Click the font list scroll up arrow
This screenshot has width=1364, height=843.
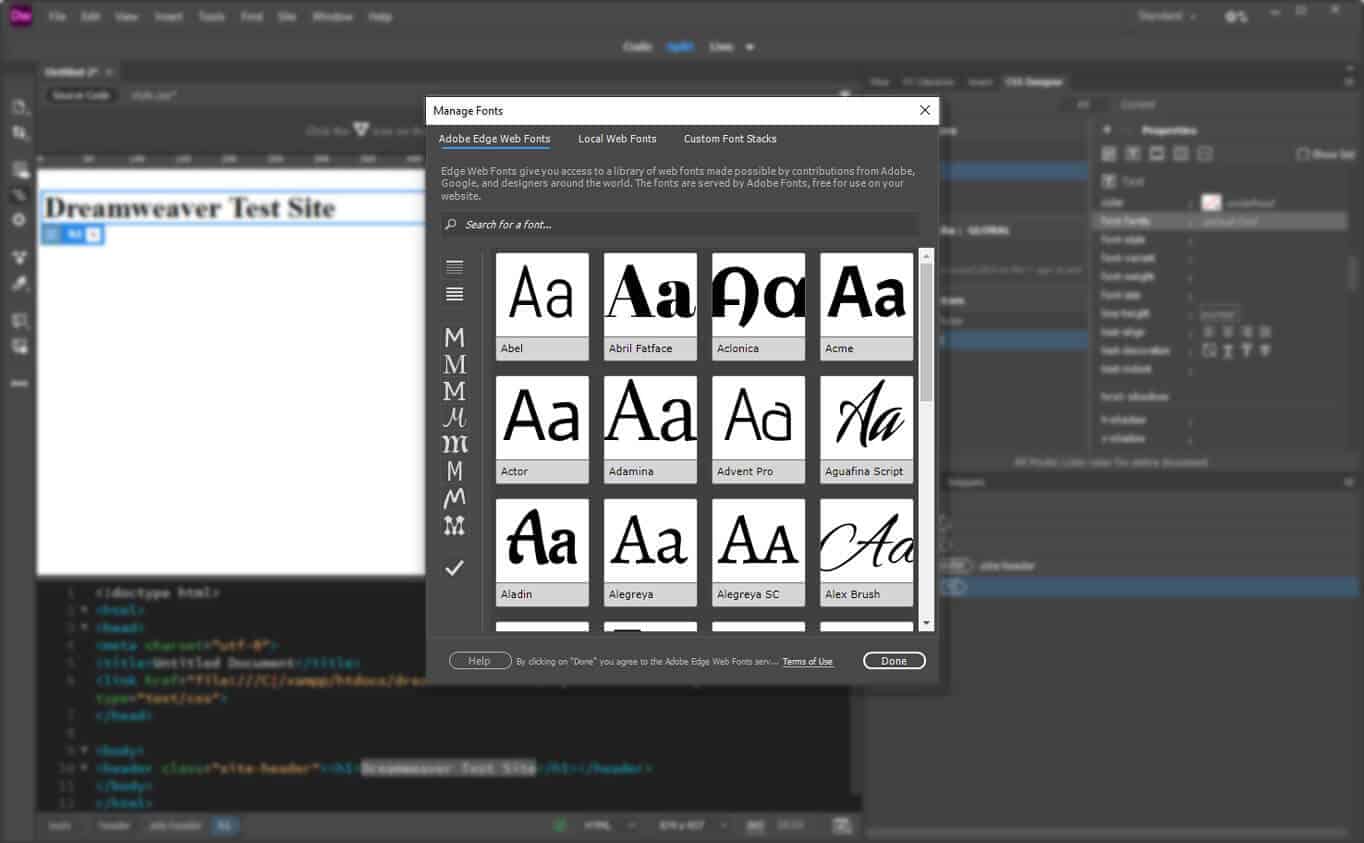(926, 256)
